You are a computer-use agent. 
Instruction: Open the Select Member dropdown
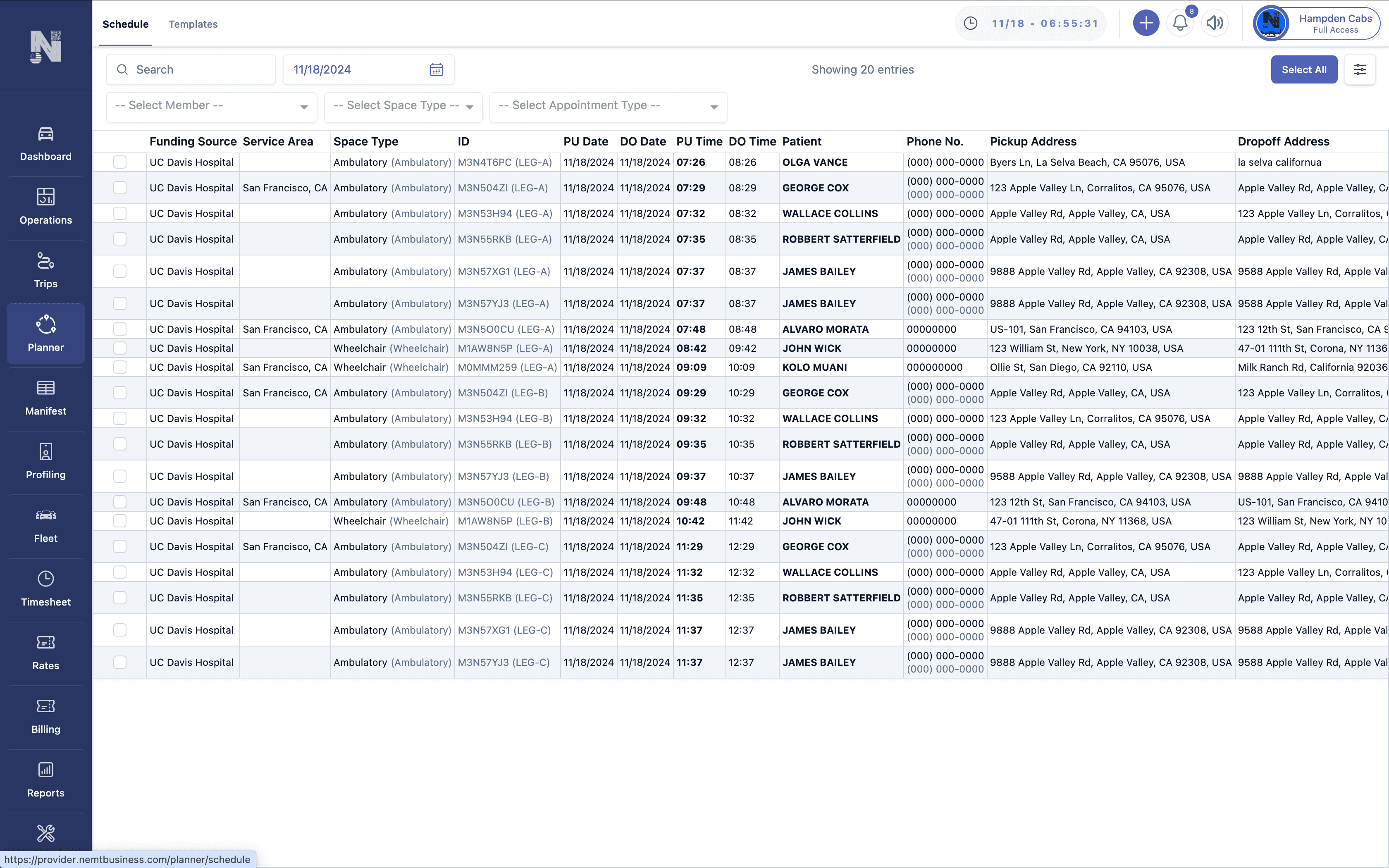(211, 106)
